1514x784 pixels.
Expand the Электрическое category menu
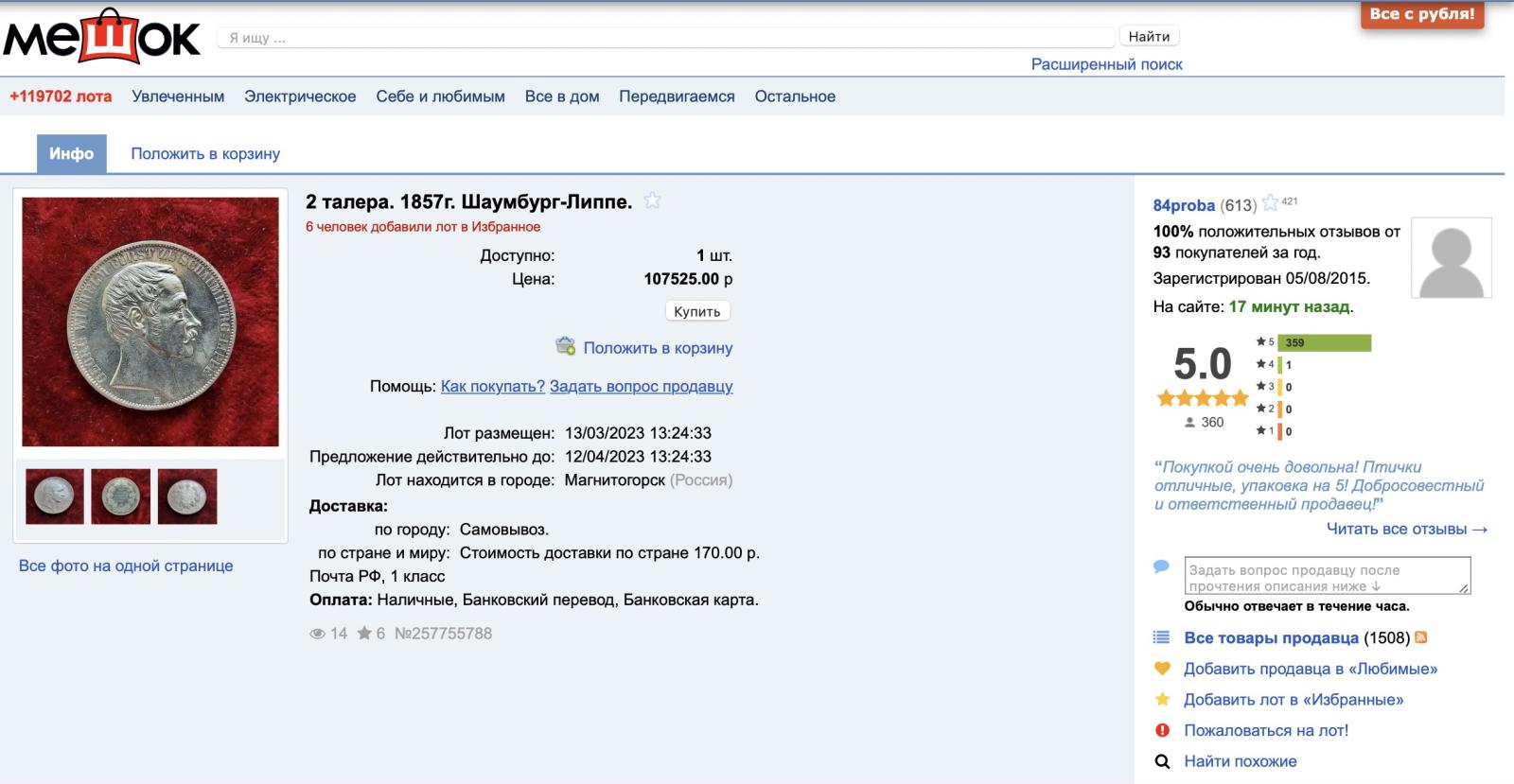[300, 96]
